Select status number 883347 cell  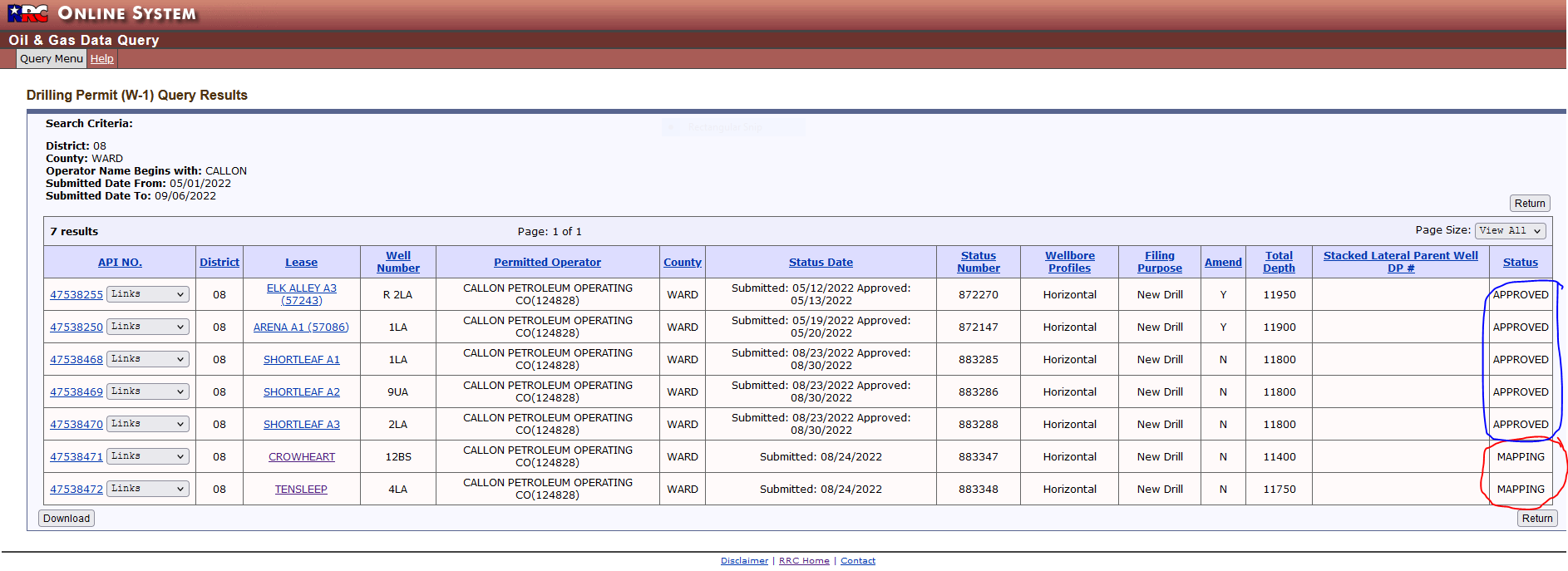[x=979, y=457]
